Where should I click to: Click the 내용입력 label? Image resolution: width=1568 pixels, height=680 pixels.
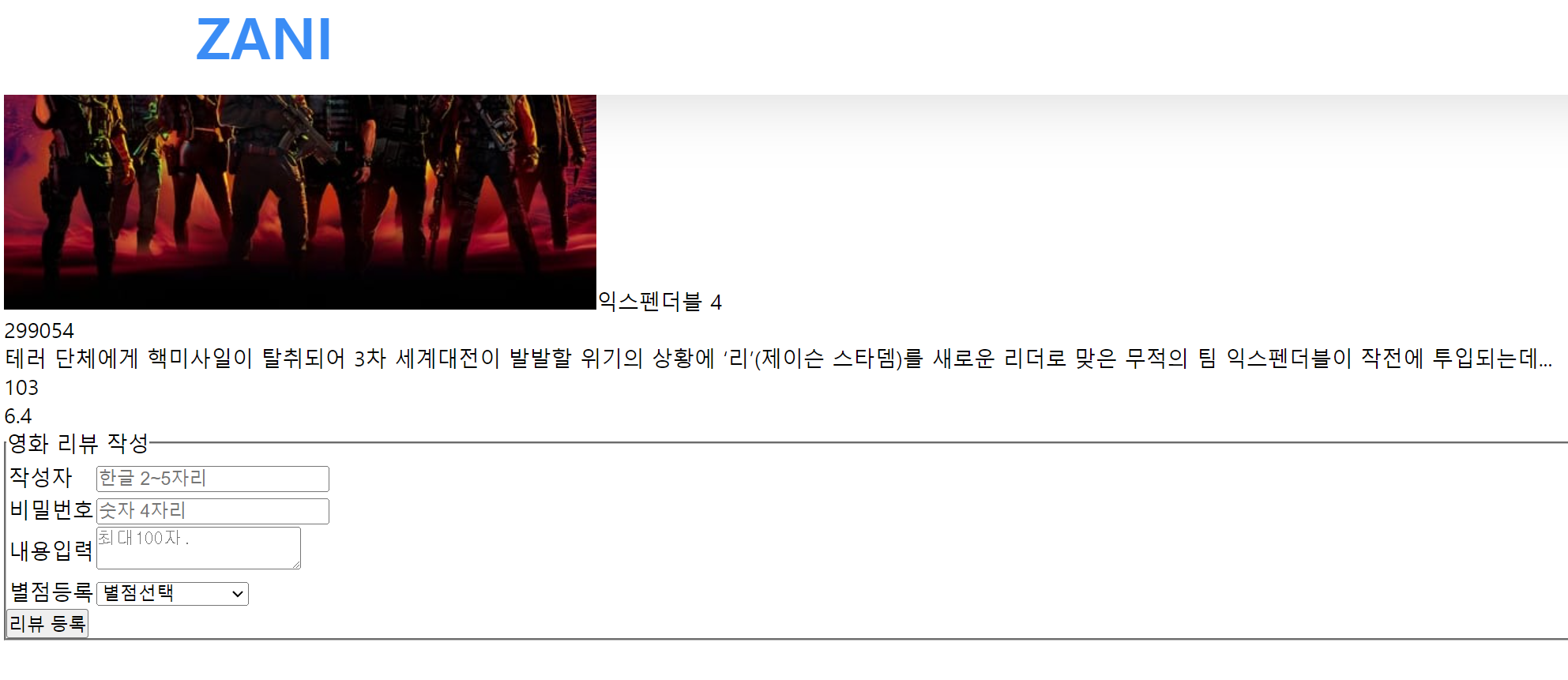[51, 550]
